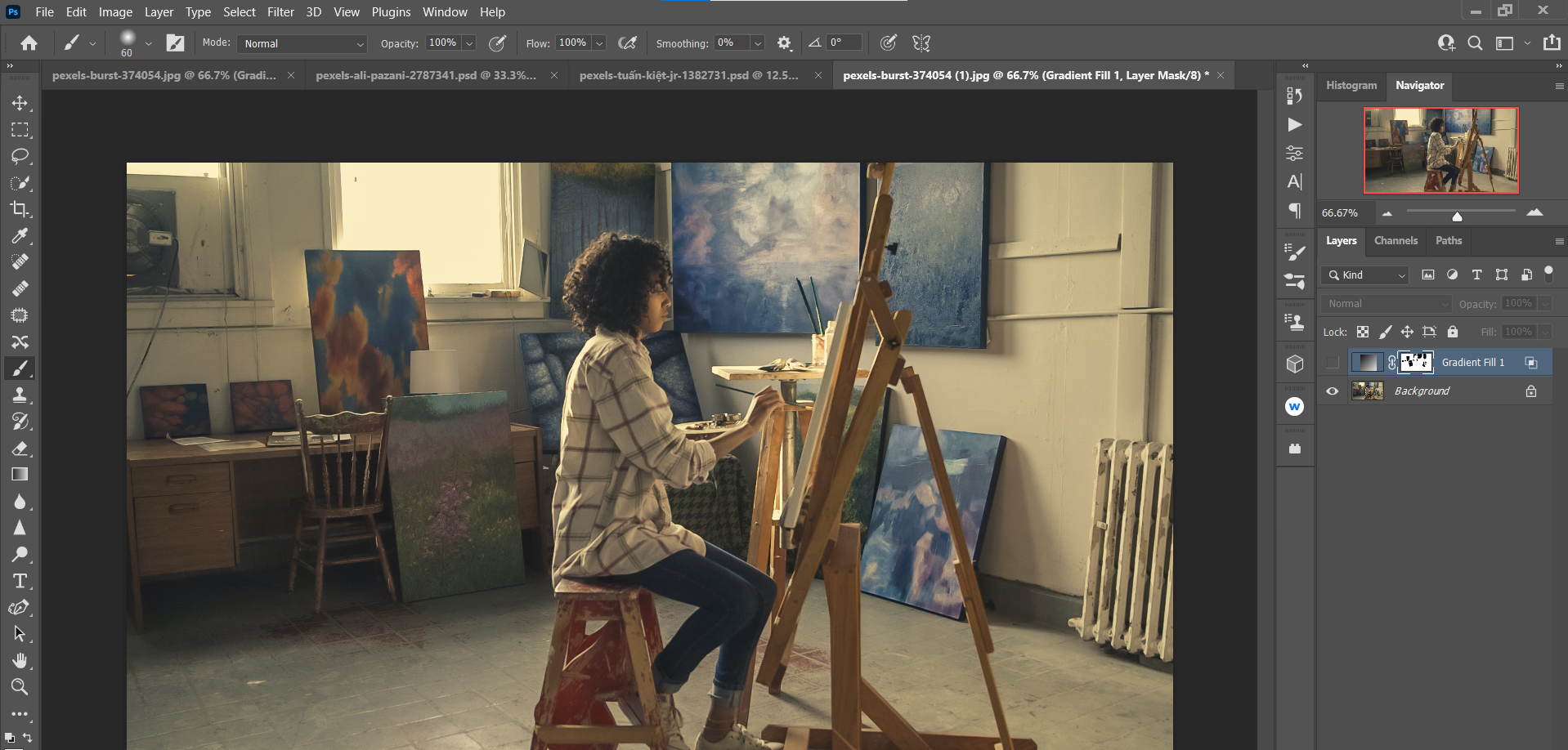
Task: Activate the Eyedropper tool
Action: click(20, 236)
